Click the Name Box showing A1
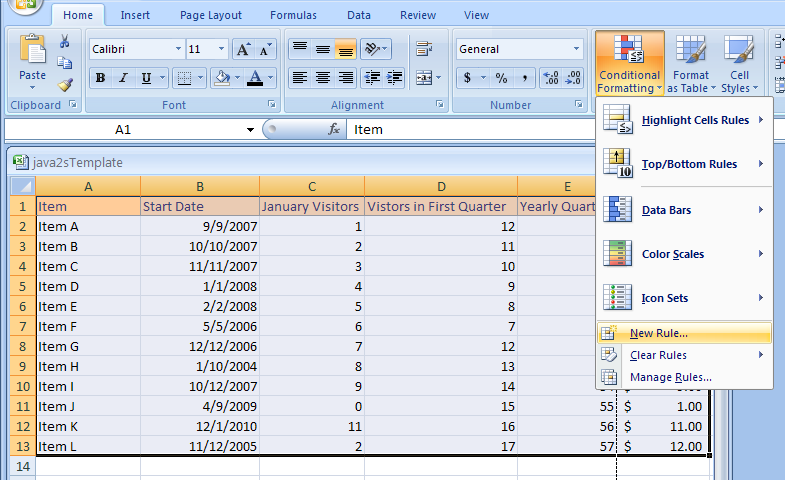 (123, 130)
